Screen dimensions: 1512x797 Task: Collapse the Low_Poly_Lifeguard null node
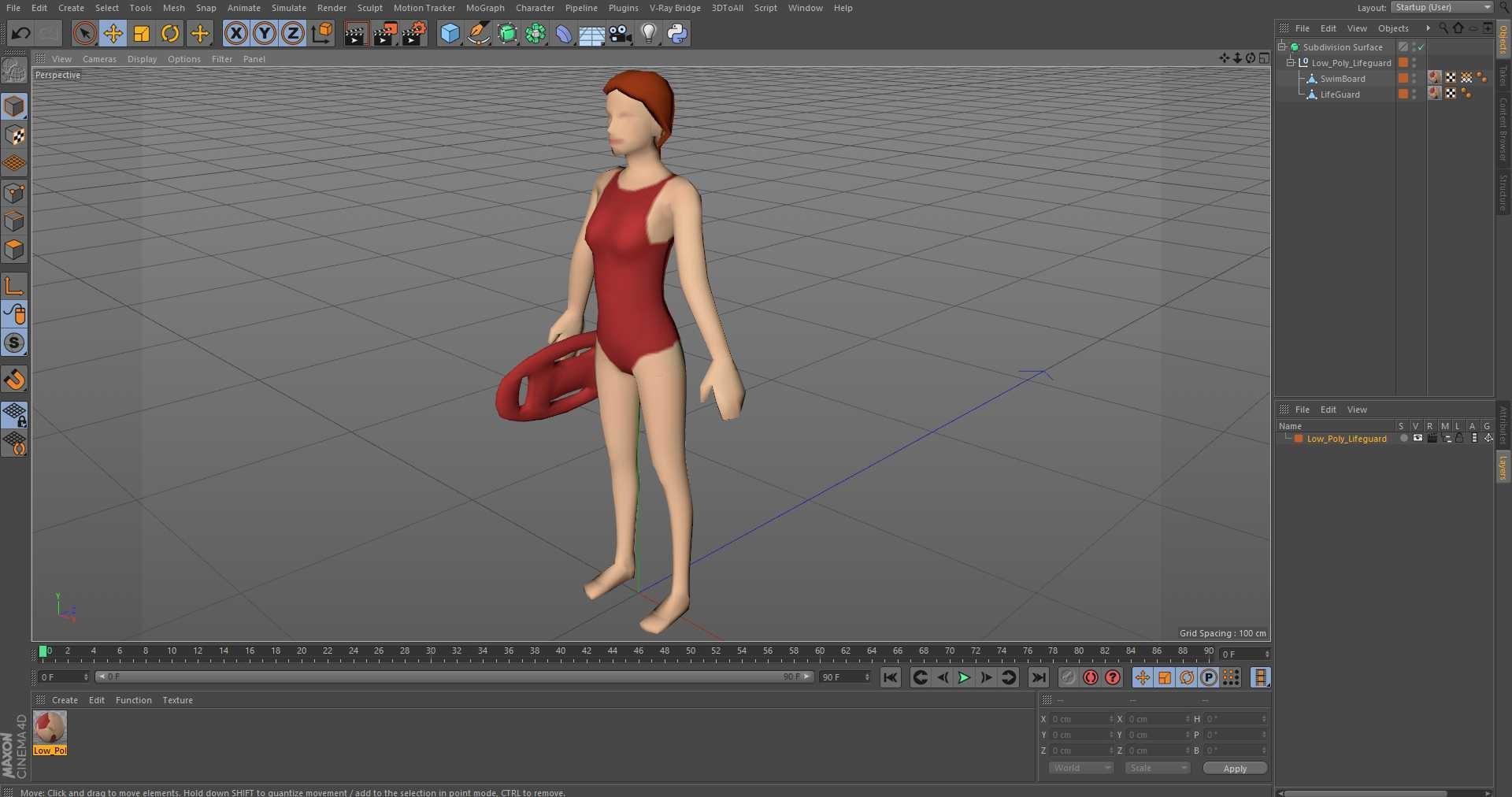pyautogui.click(x=1291, y=62)
